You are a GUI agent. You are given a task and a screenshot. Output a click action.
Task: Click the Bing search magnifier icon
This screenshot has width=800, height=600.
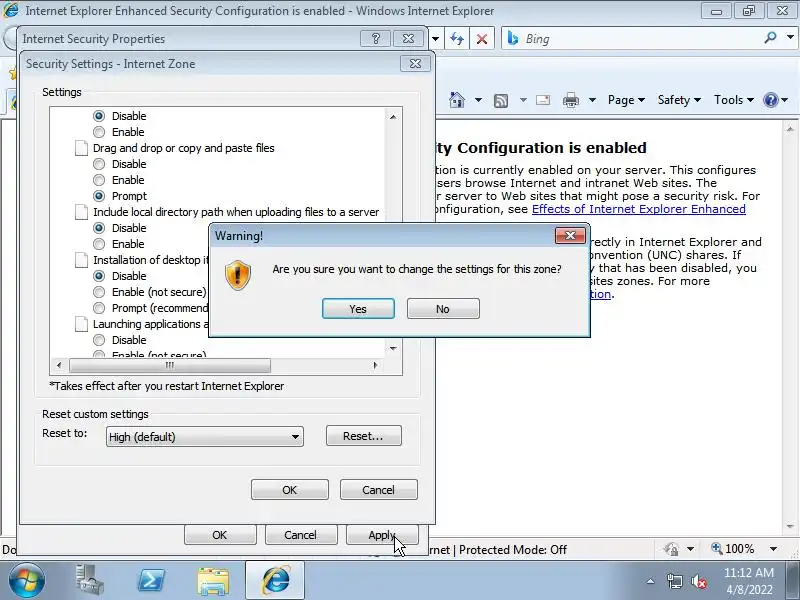point(770,38)
